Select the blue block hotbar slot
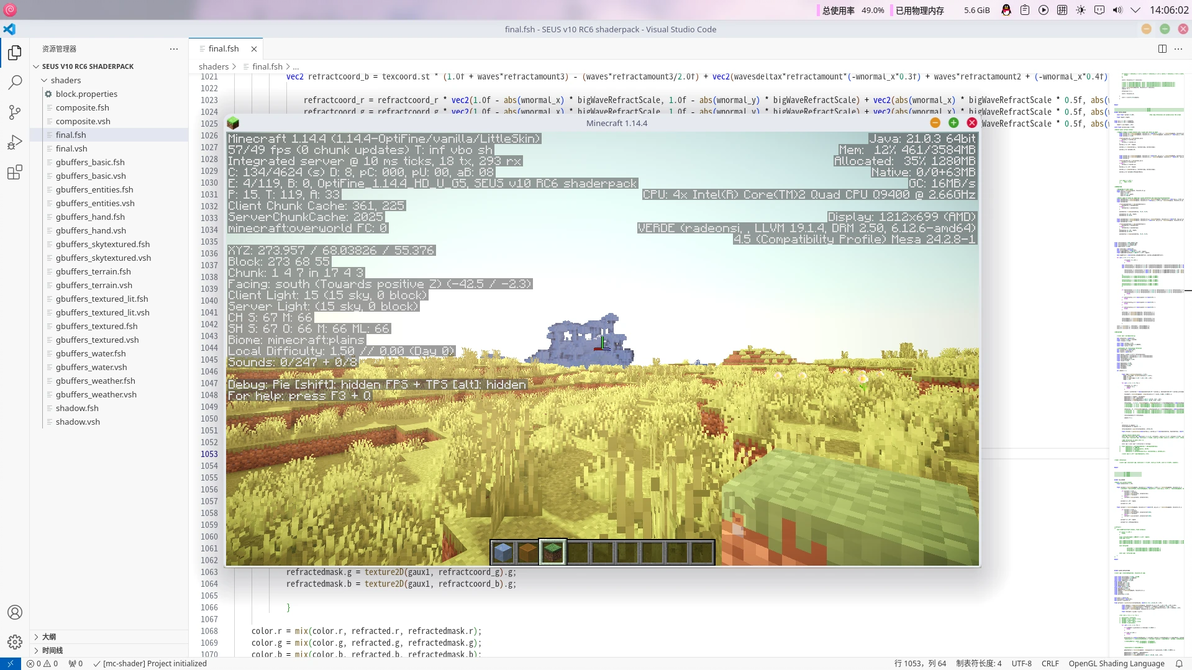This screenshot has width=1192, height=670. (502, 551)
